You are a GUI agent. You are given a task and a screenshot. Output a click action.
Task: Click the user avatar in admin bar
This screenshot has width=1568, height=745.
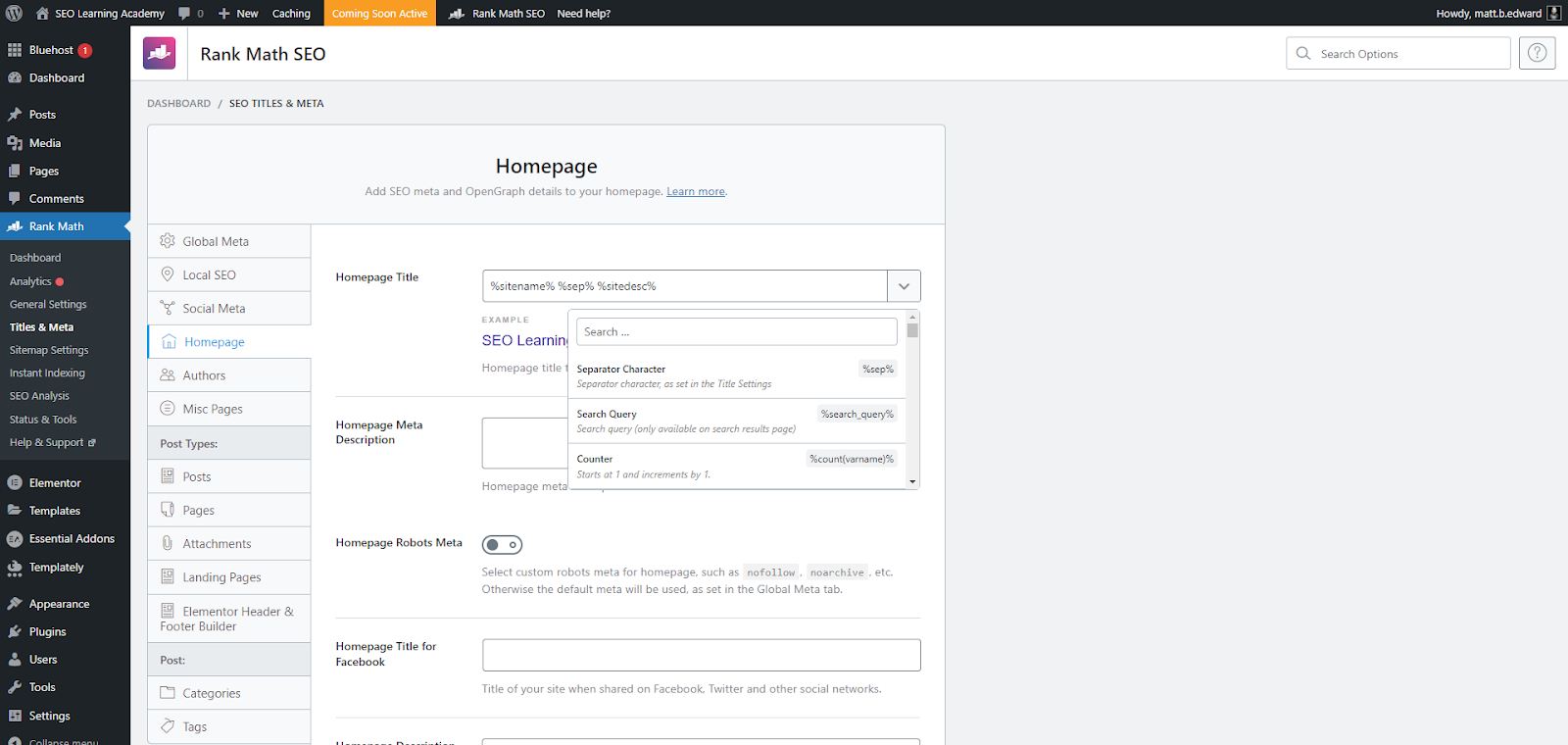pos(1553,14)
